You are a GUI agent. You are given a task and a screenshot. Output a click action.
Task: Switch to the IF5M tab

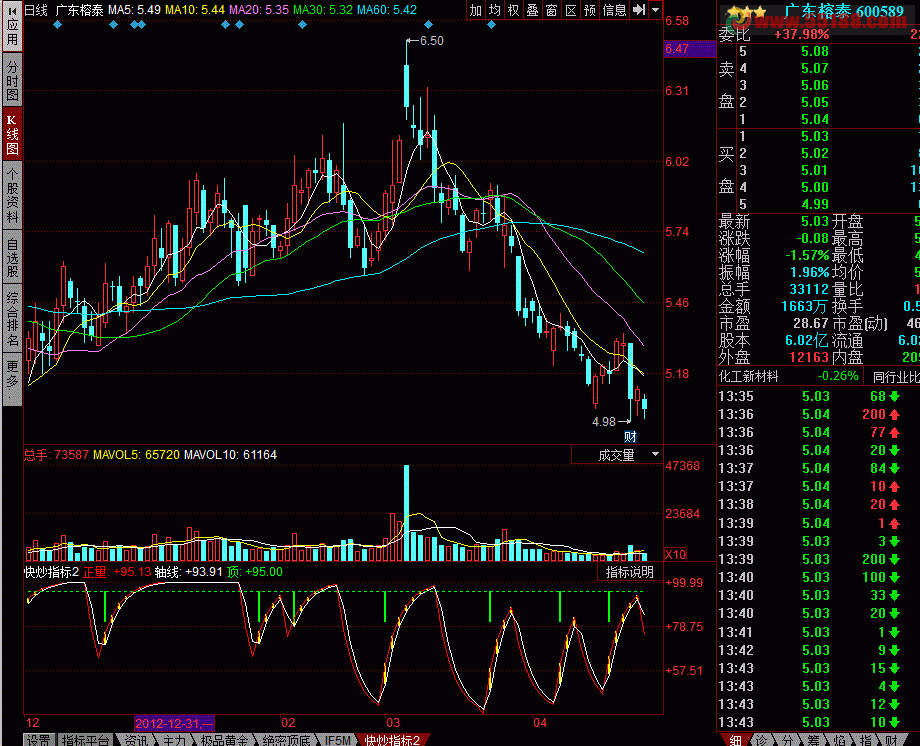click(x=337, y=740)
